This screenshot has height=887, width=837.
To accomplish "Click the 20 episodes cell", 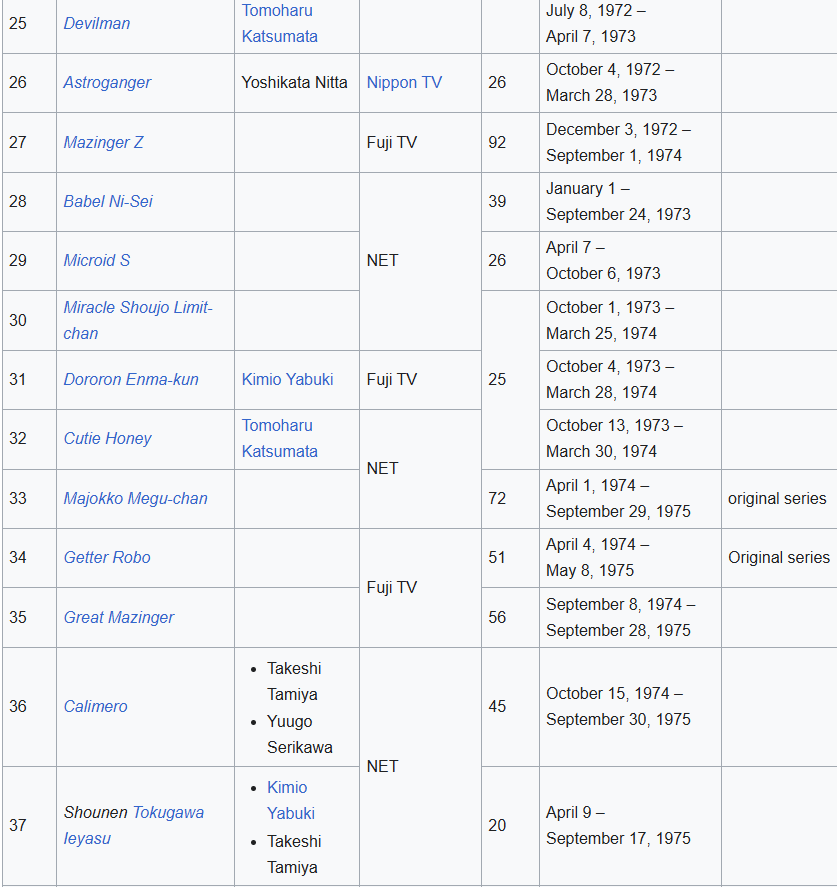I will click(x=510, y=826).
